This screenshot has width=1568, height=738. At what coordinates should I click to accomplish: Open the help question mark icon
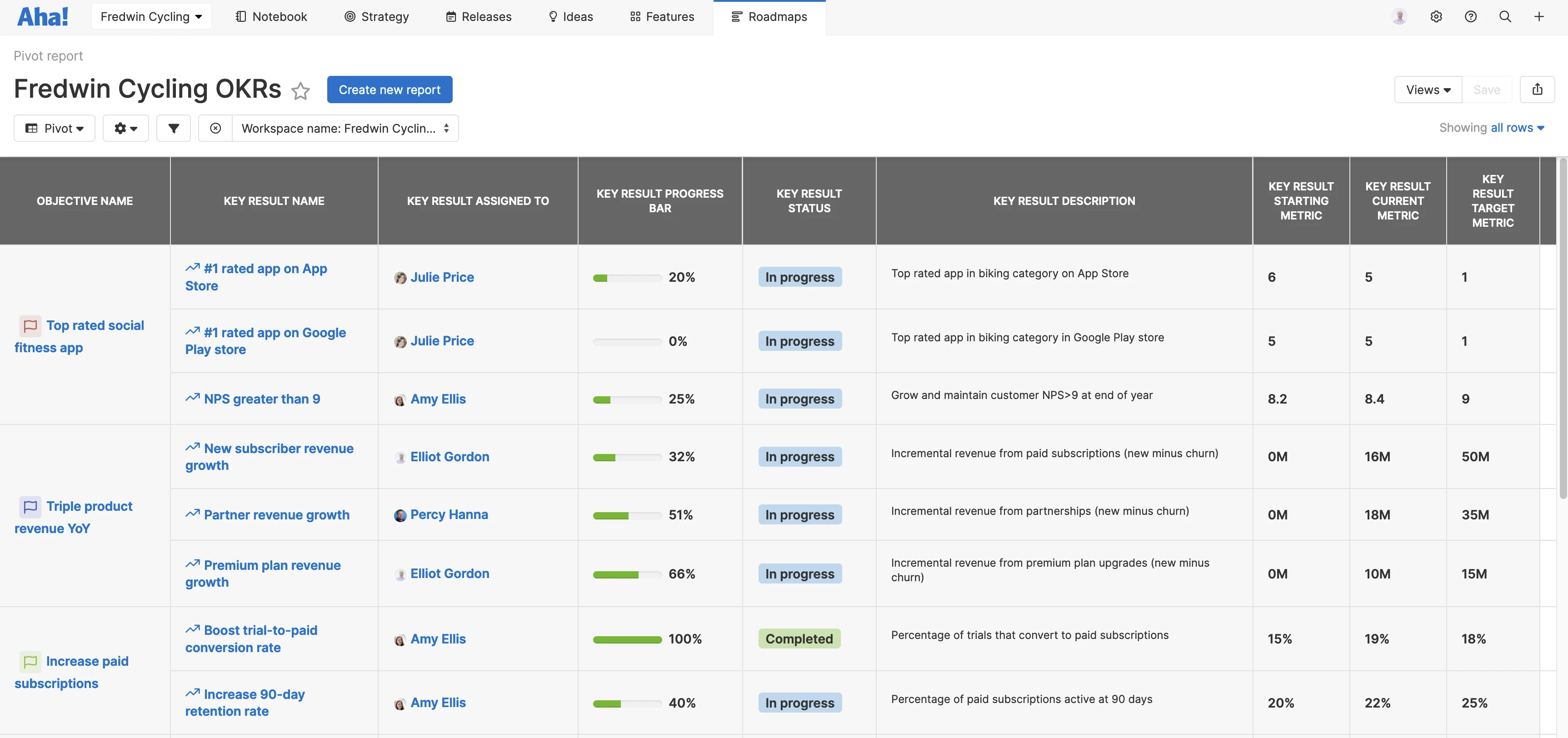click(x=1471, y=16)
